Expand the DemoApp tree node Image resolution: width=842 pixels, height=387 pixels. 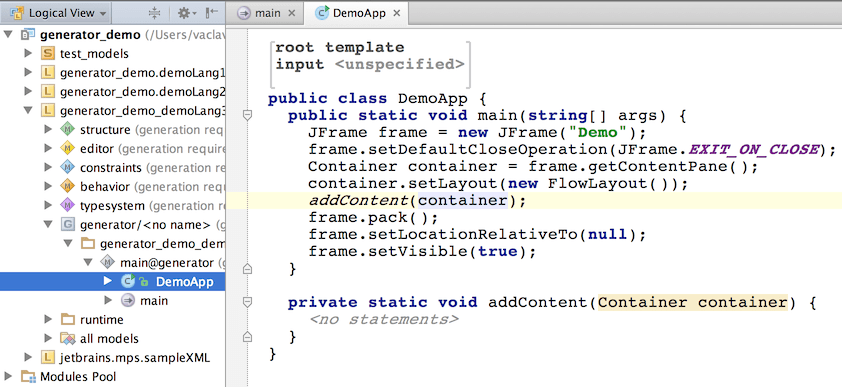coord(107,281)
